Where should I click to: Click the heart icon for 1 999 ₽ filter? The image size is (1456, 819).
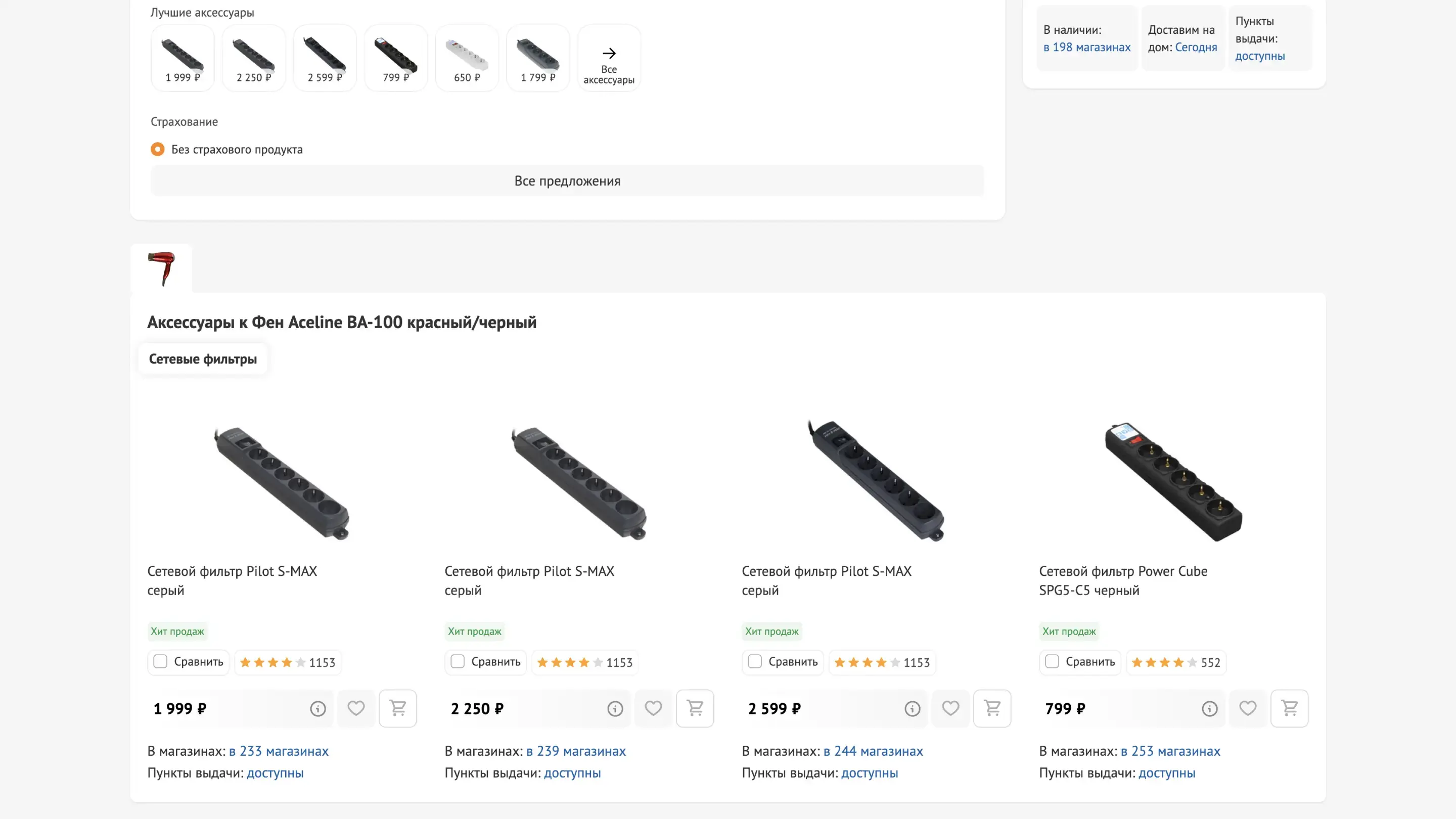click(x=355, y=708)
